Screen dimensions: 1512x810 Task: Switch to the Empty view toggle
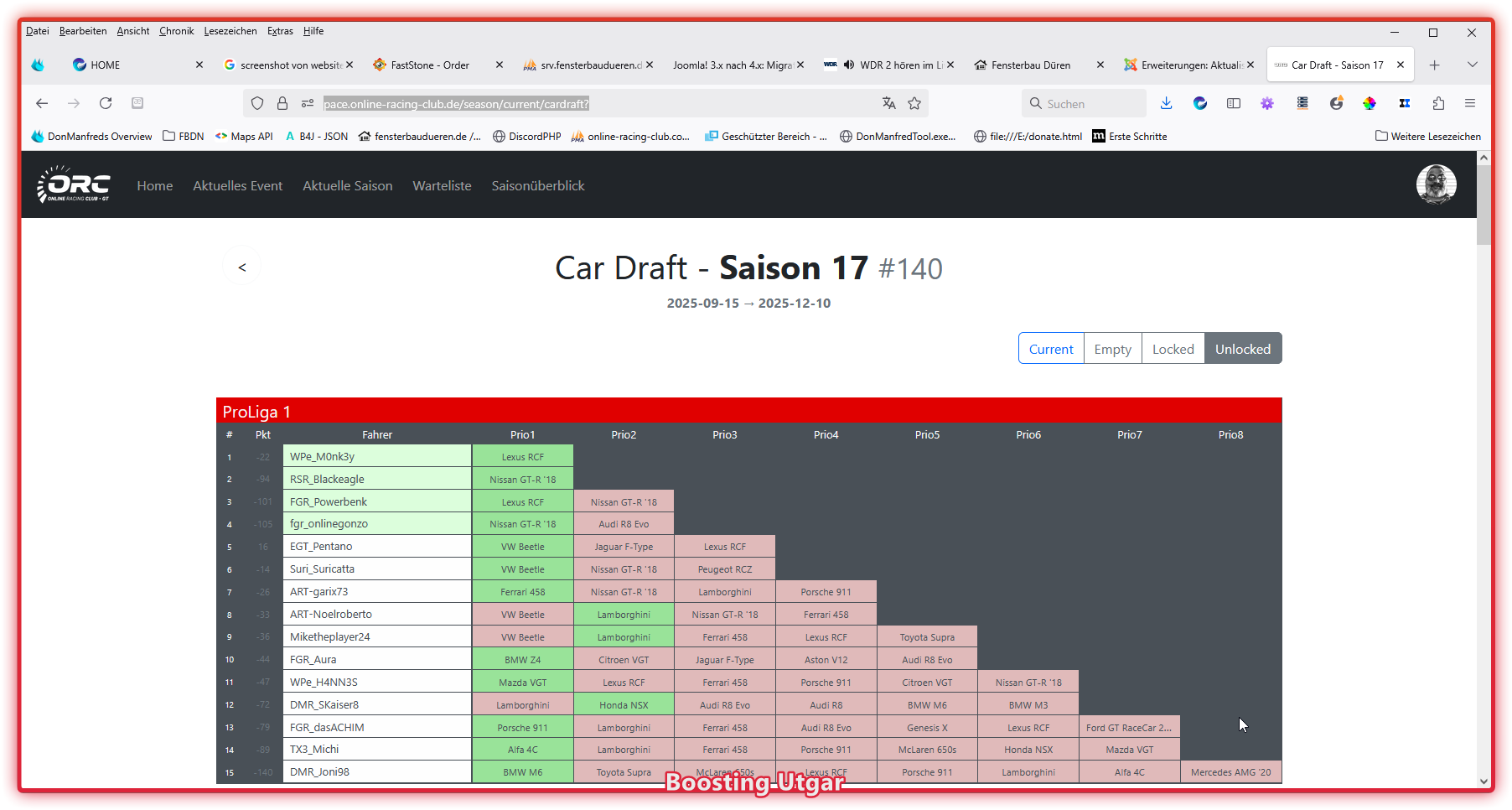(x=1112, y=349)
